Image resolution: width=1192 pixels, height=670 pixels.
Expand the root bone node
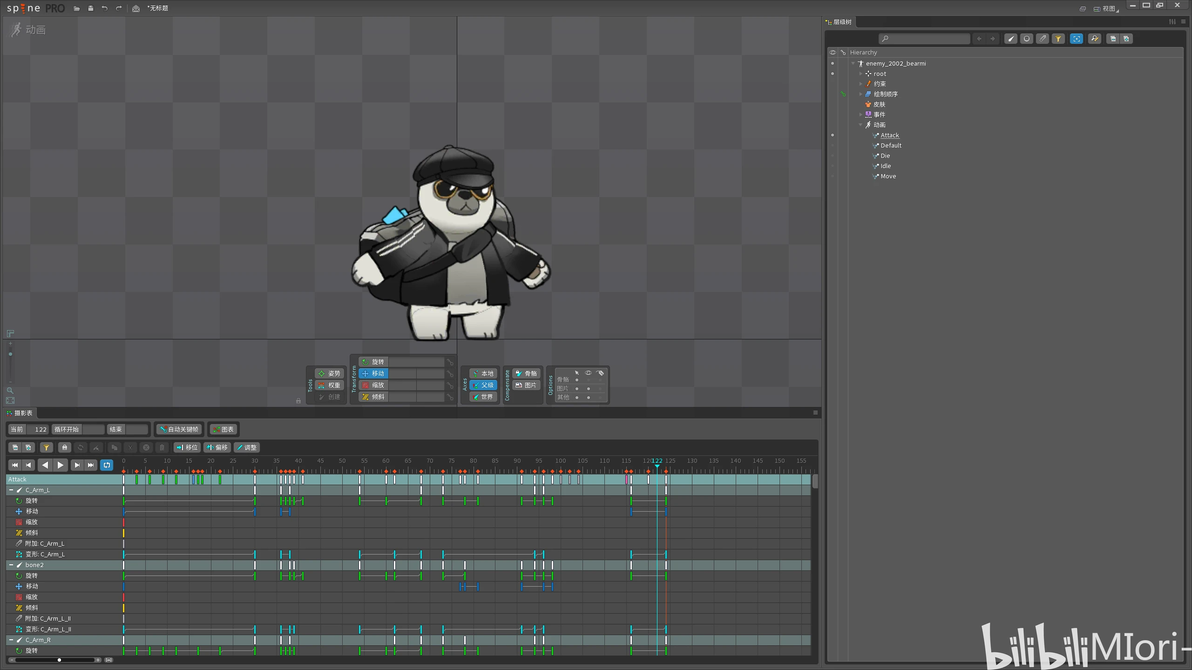pyautogui.click(x=861, y=74)
